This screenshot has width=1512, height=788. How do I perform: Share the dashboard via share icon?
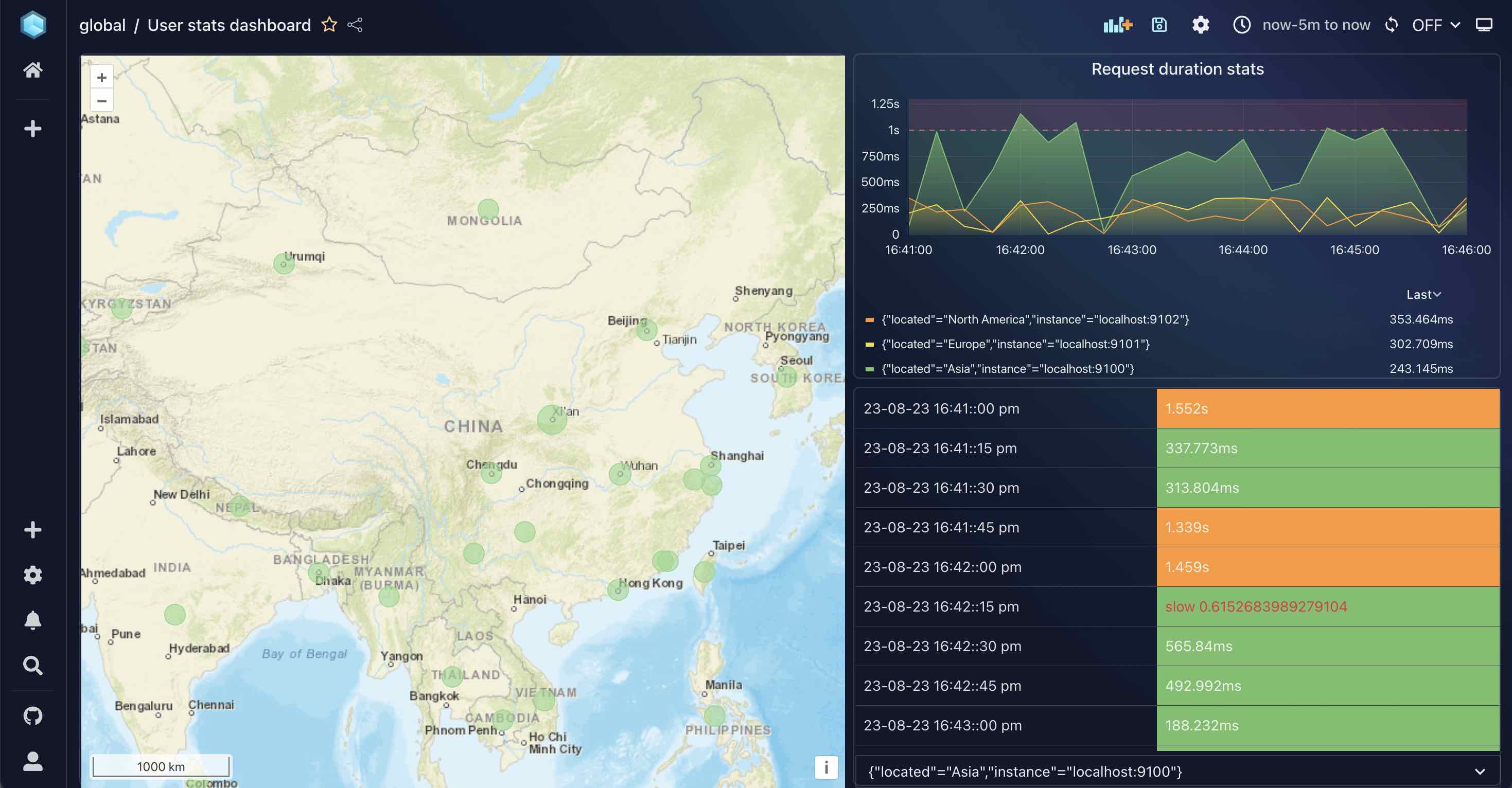(355, 25)
